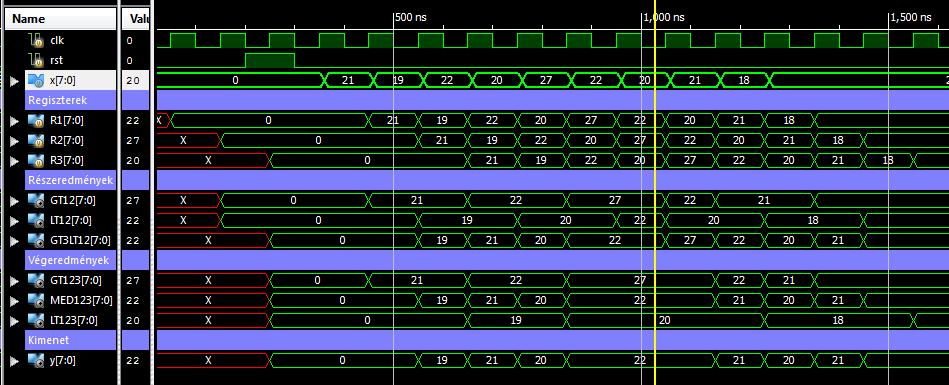Expand the R2[7:0] bus
949x385 pixels.
click(16, 141)
